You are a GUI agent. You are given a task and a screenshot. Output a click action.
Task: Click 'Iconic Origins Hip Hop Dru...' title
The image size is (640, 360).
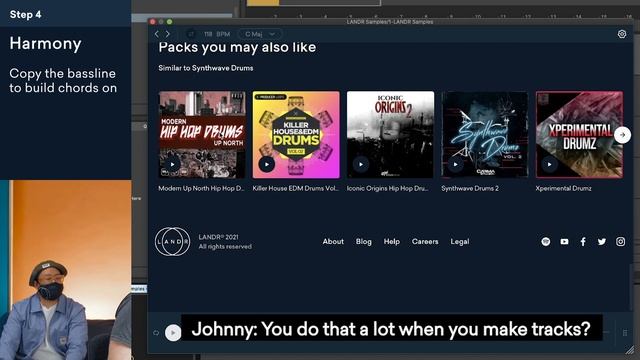pyautogui.click(x=387, y=188)
